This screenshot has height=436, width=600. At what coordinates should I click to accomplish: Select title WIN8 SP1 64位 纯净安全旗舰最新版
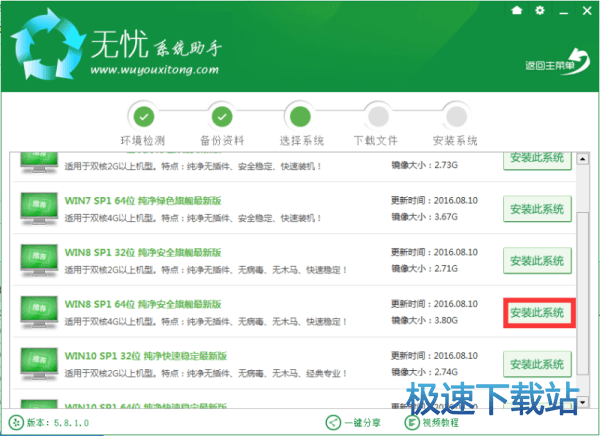(143, 304)
